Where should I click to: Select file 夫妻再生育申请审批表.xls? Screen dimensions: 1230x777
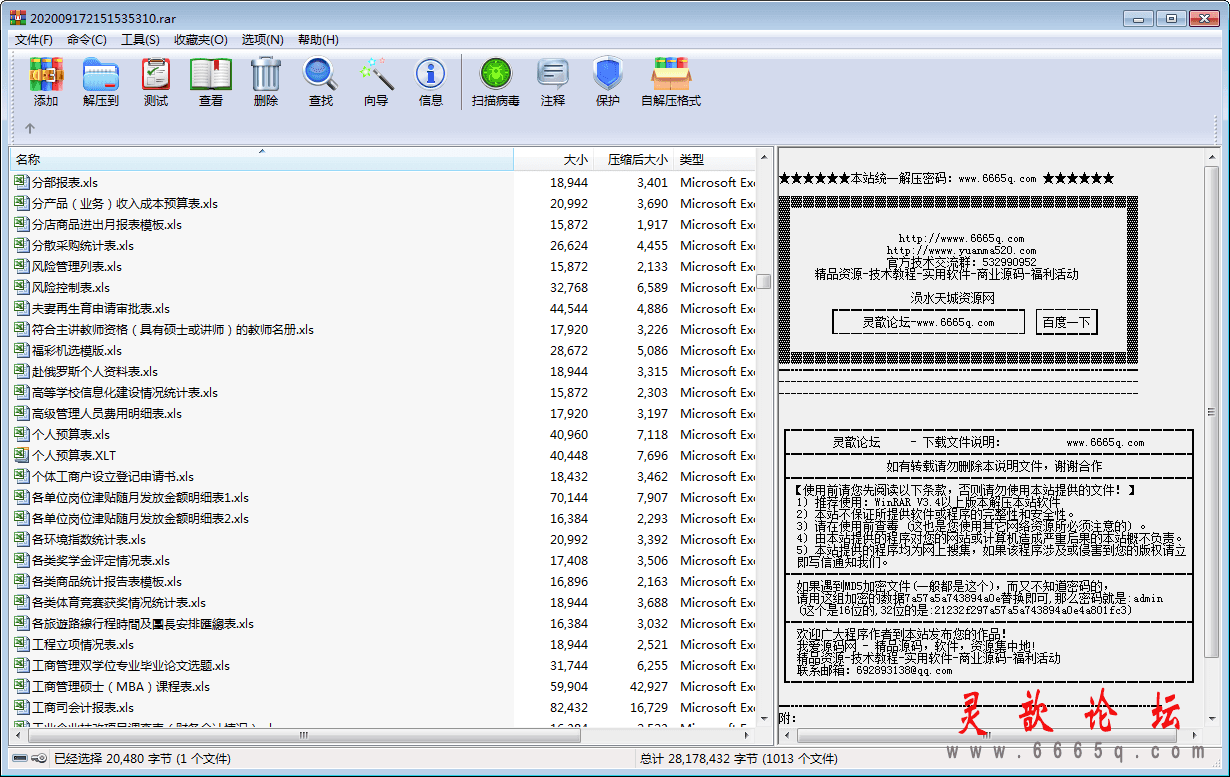tap(101, 308)
